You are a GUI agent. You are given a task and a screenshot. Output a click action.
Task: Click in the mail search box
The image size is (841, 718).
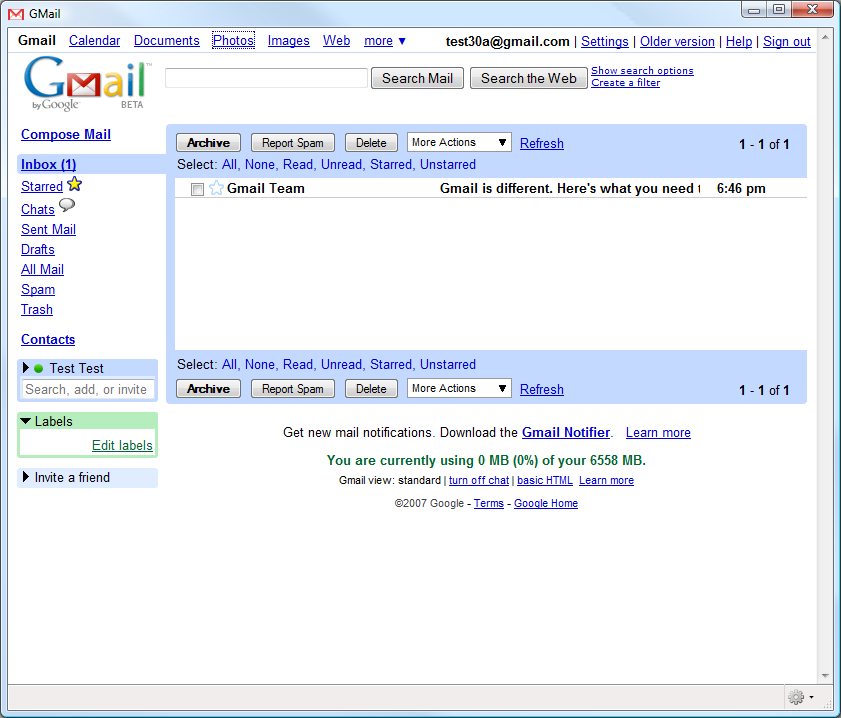[267, 78]
